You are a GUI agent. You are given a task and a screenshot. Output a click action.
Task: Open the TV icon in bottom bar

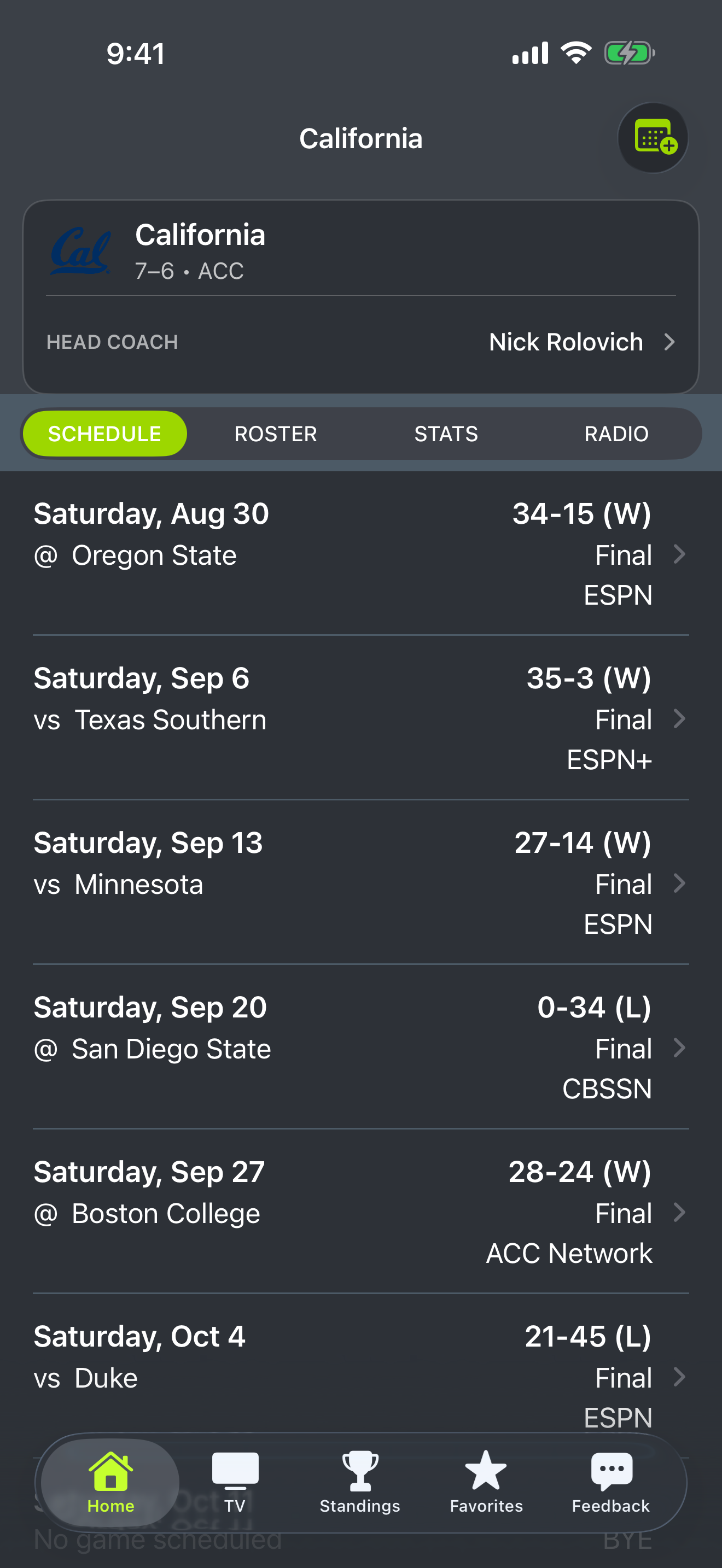click(235, 1471)
